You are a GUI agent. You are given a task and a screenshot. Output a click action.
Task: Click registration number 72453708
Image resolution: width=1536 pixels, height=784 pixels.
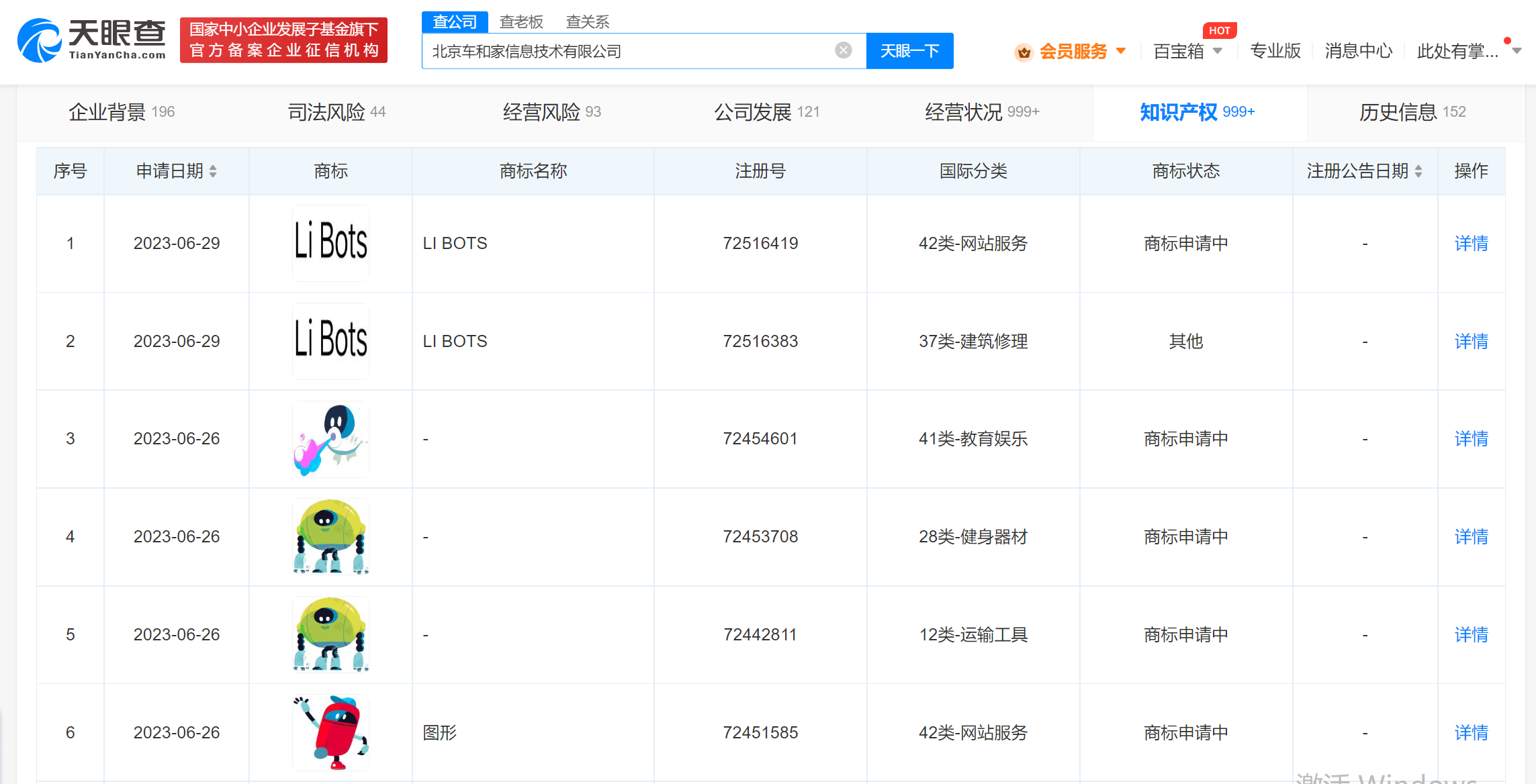tap(760, 536)
